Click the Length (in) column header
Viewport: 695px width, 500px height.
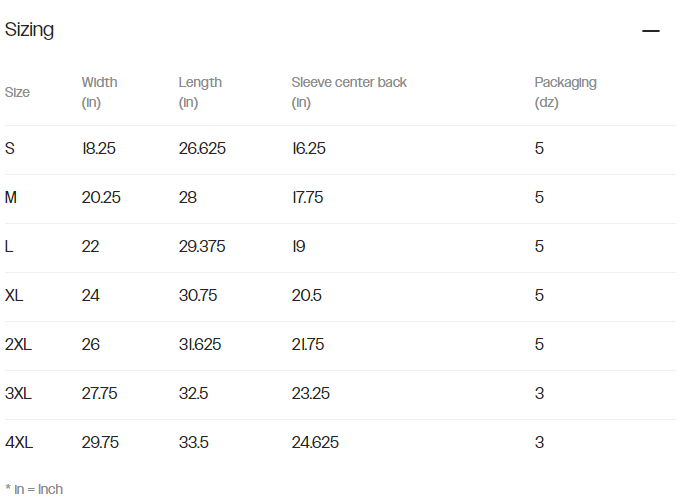click(x=200, y=92)
